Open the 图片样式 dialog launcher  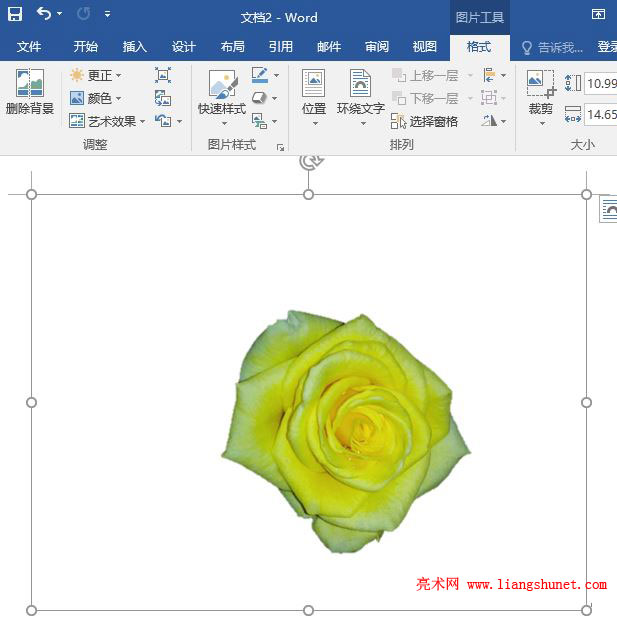tap(281, 148)
